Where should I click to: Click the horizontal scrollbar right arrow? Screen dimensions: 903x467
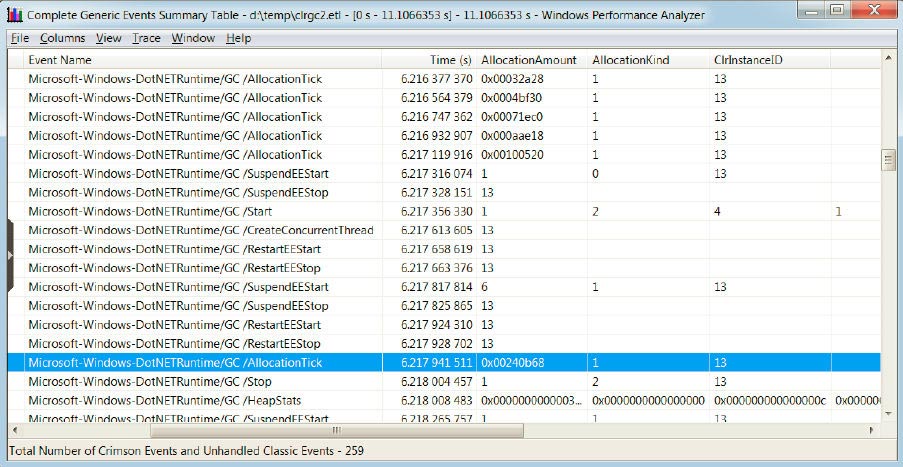pos(872,430)
